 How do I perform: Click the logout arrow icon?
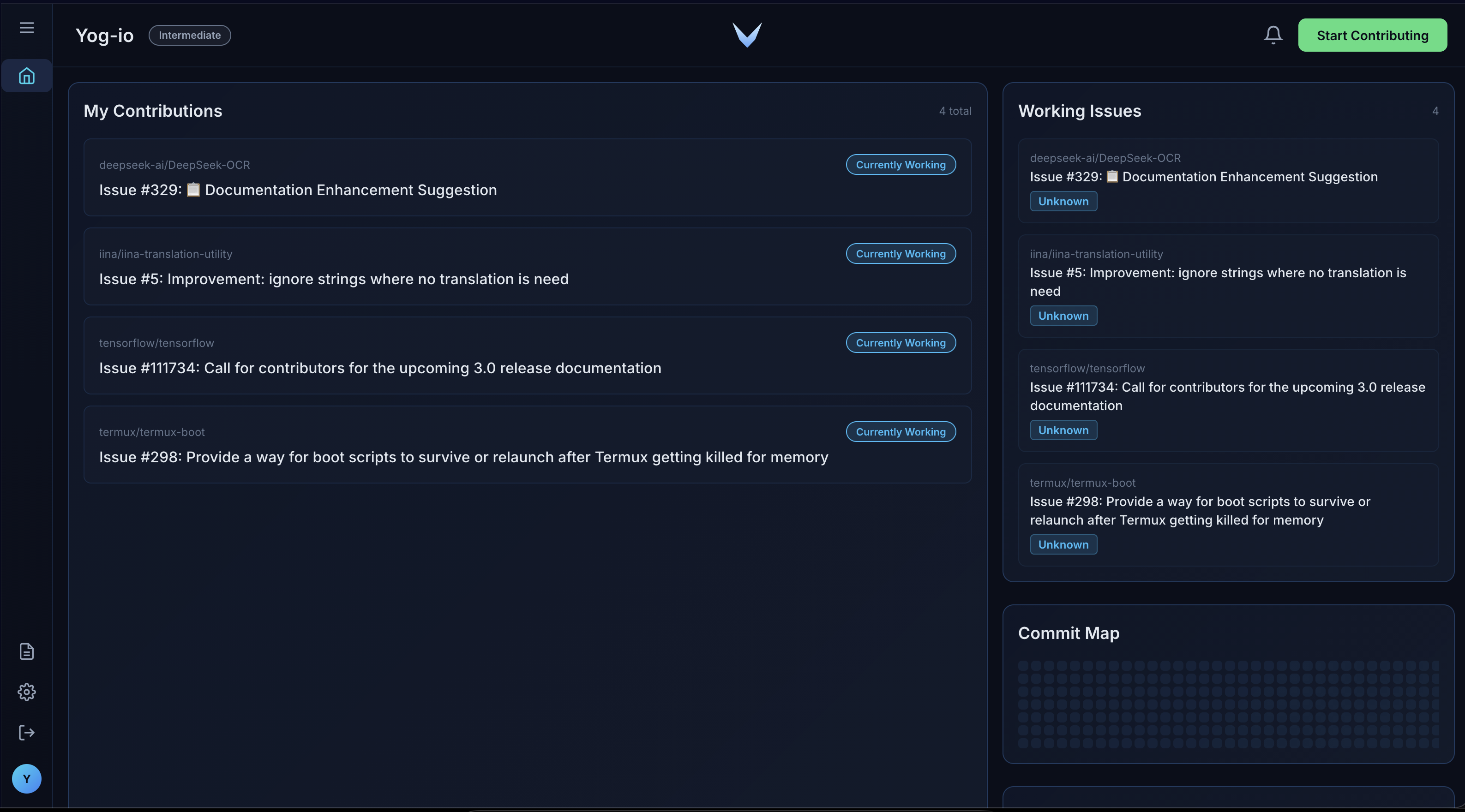point(27,732)
